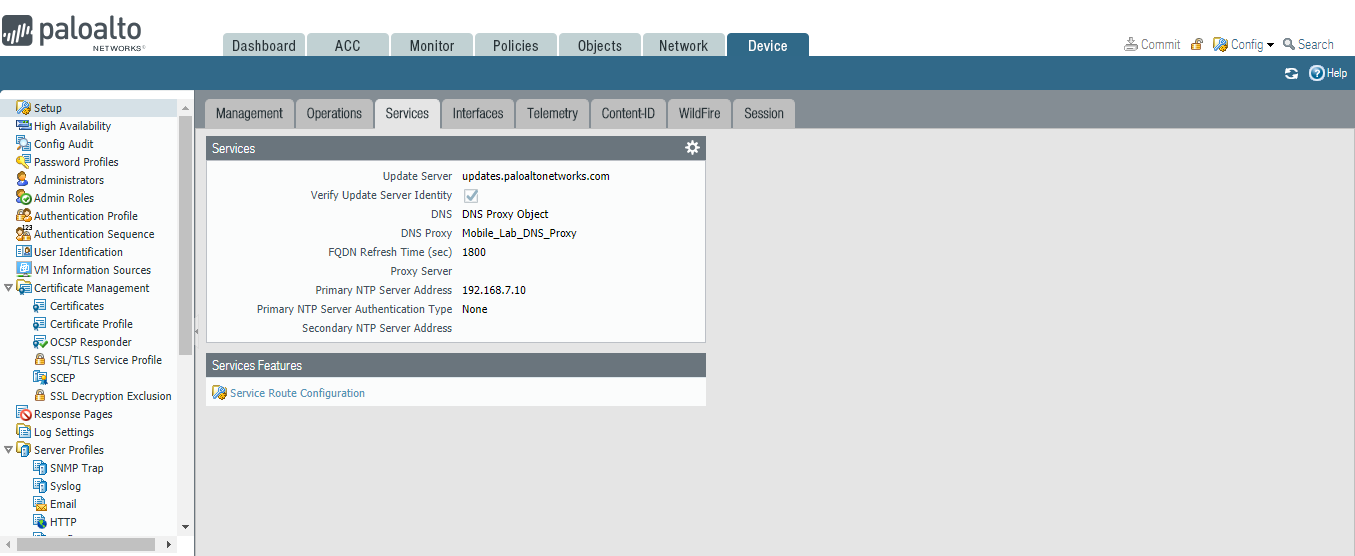Click the Mobile_Lab_DNS_Proxy value
The image size is (1355, 556).
coord(519,233)
